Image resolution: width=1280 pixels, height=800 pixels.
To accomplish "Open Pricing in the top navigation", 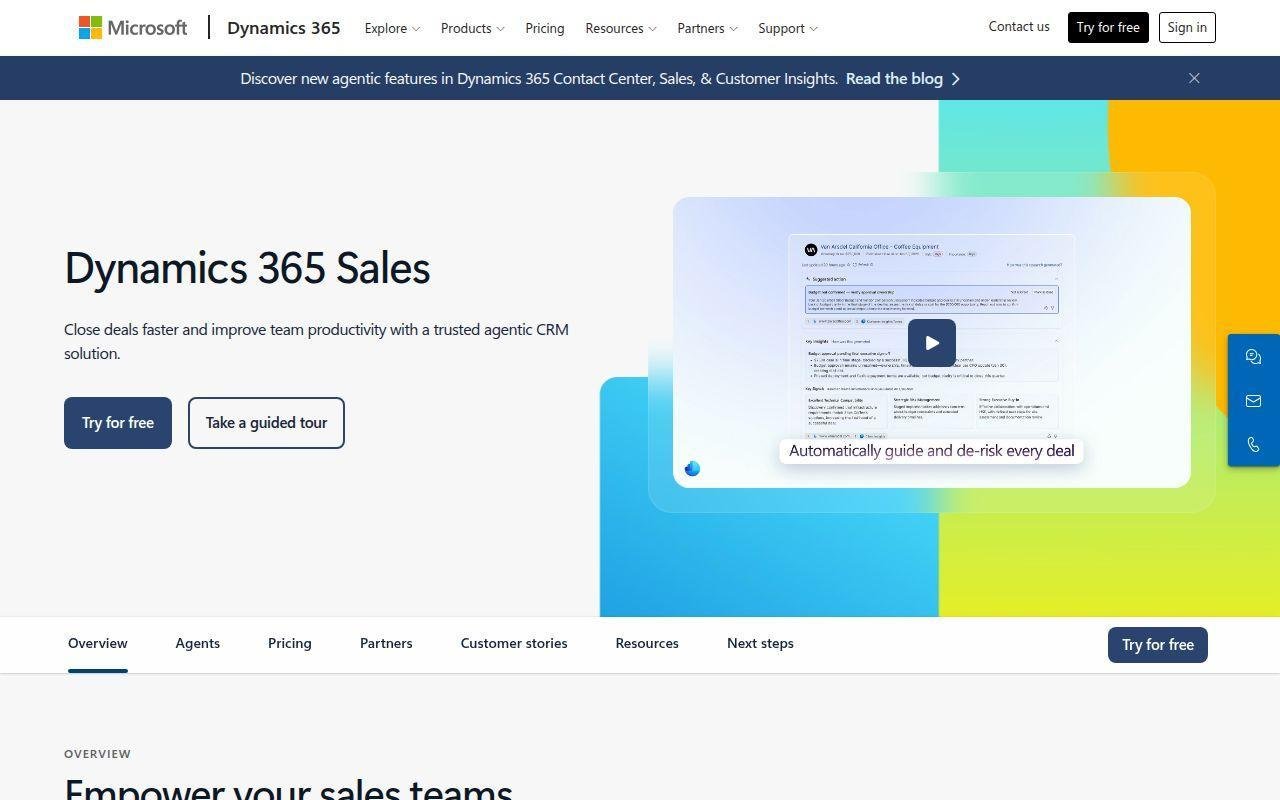I will click(x=545, y=28).
